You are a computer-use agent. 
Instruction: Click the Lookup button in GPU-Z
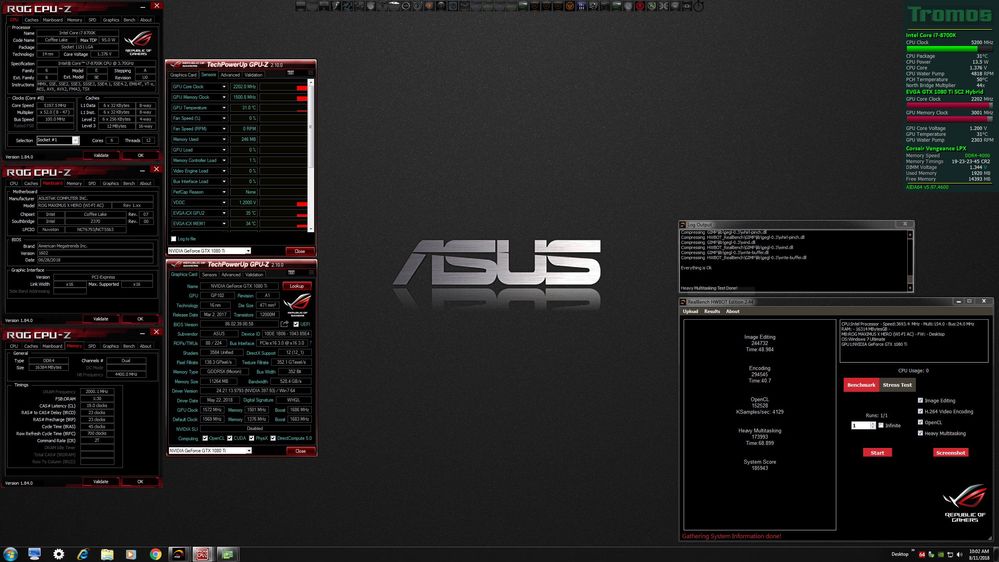[x=297, y=286]
